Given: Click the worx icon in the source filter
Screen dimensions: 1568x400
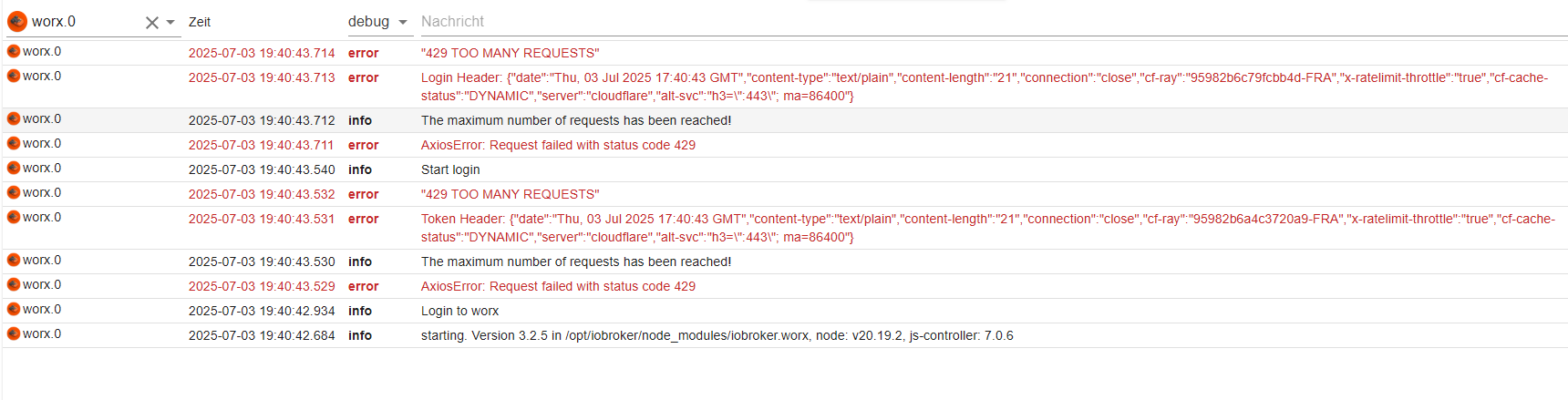Looking at the screenshot, I should pyautogui.click(x=17, y=21).
